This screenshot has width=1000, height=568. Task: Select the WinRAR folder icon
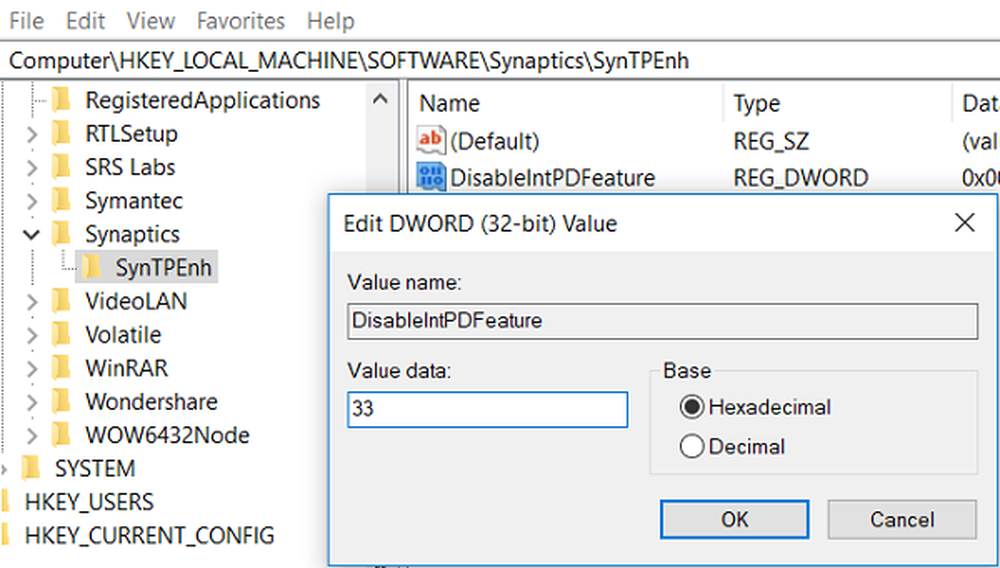tap(62, 368)
